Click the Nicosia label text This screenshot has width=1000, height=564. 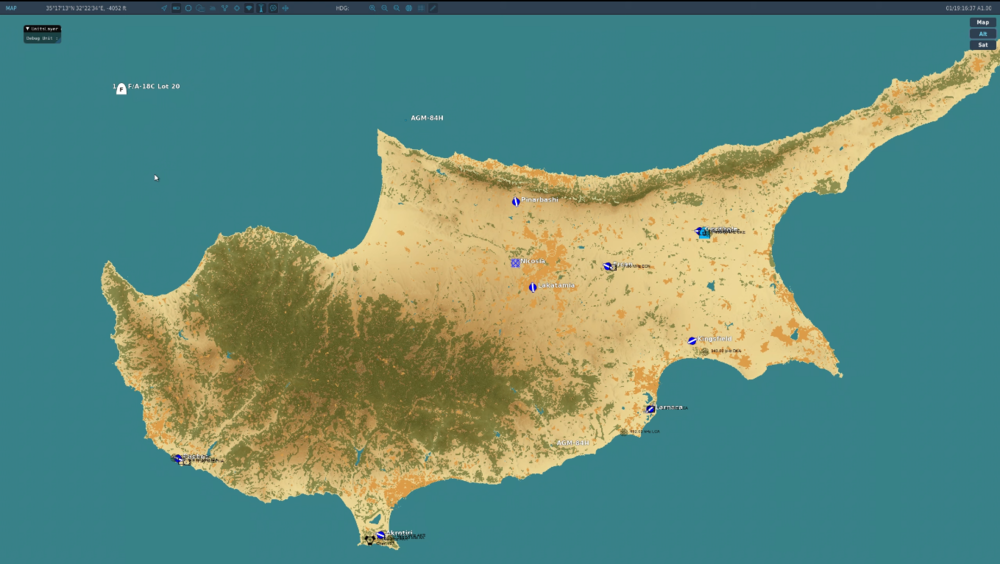coord(533,261)
